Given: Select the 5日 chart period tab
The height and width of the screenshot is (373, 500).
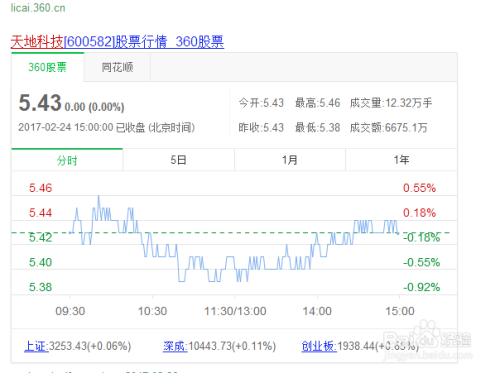Looking at the screenshot, I should pos(178,160).
